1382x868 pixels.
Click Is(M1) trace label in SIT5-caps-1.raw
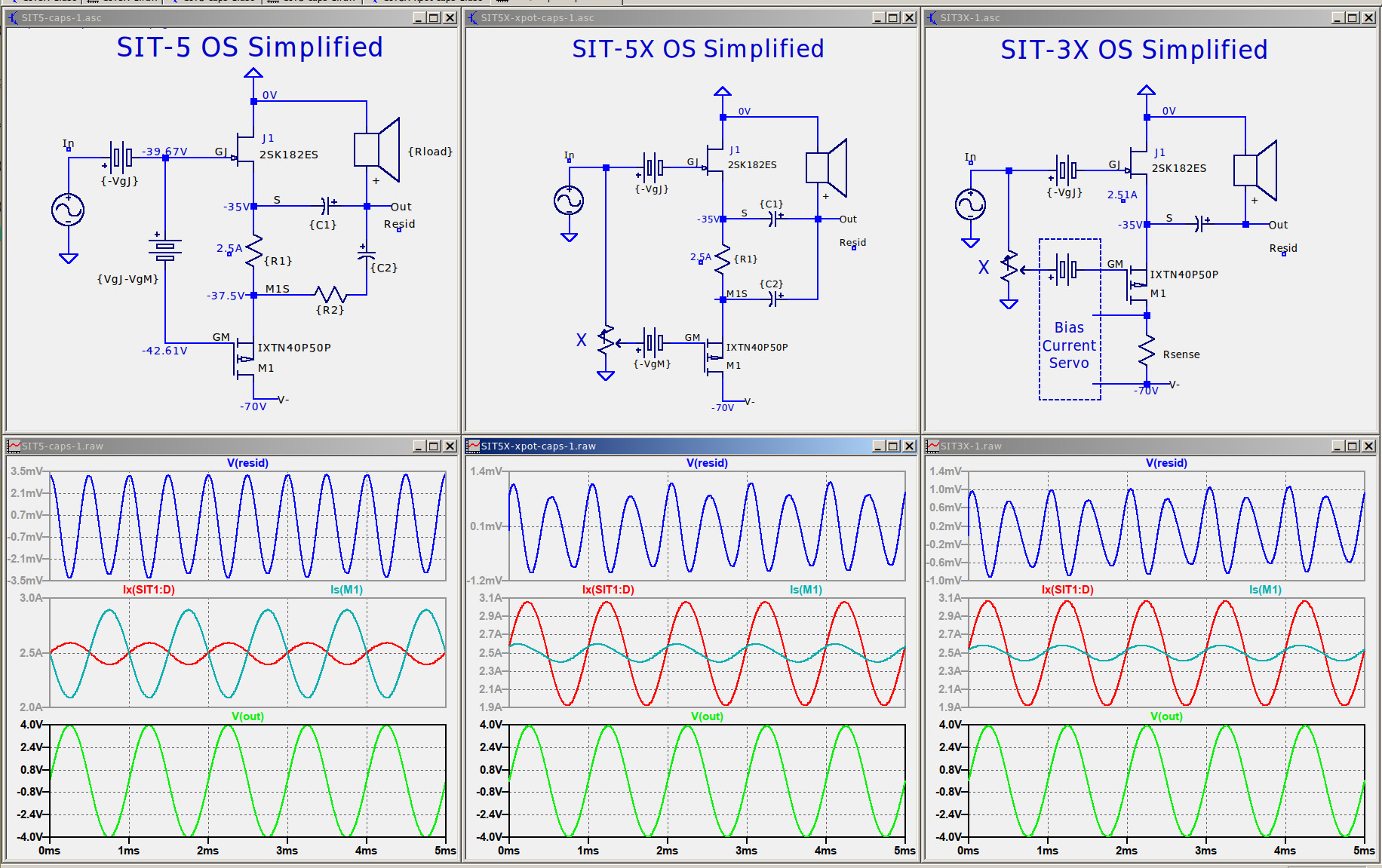(346, 590)
